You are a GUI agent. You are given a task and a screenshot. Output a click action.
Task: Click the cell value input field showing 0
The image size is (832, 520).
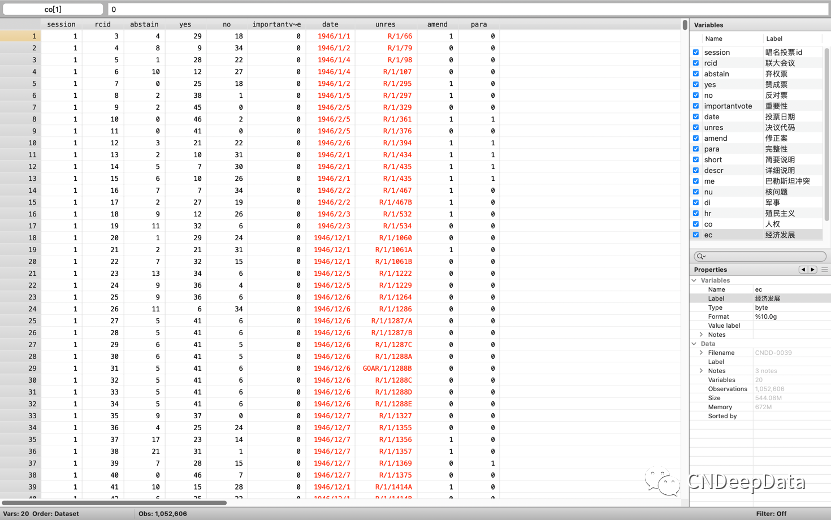click(x=468, y=10)
